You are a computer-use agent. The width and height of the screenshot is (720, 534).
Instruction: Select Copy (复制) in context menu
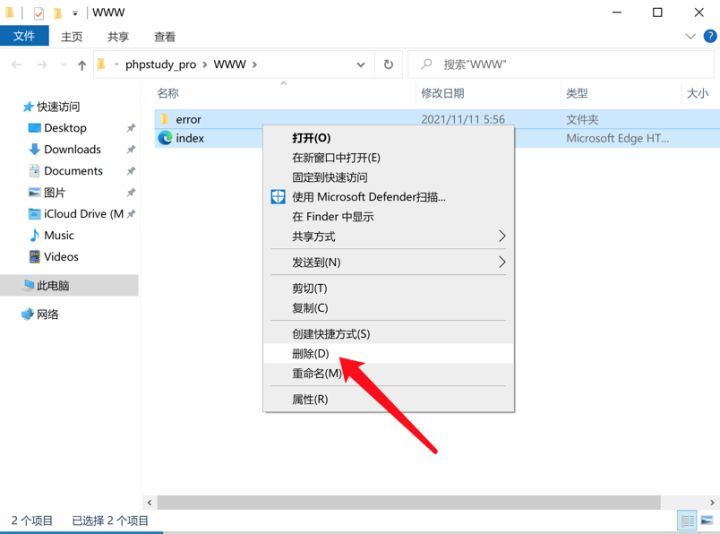pos(388,308)
